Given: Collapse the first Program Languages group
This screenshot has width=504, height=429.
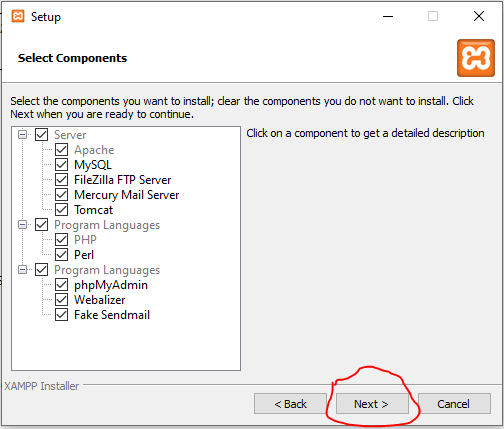Looking at the screenshot, I should click(23, 225).
